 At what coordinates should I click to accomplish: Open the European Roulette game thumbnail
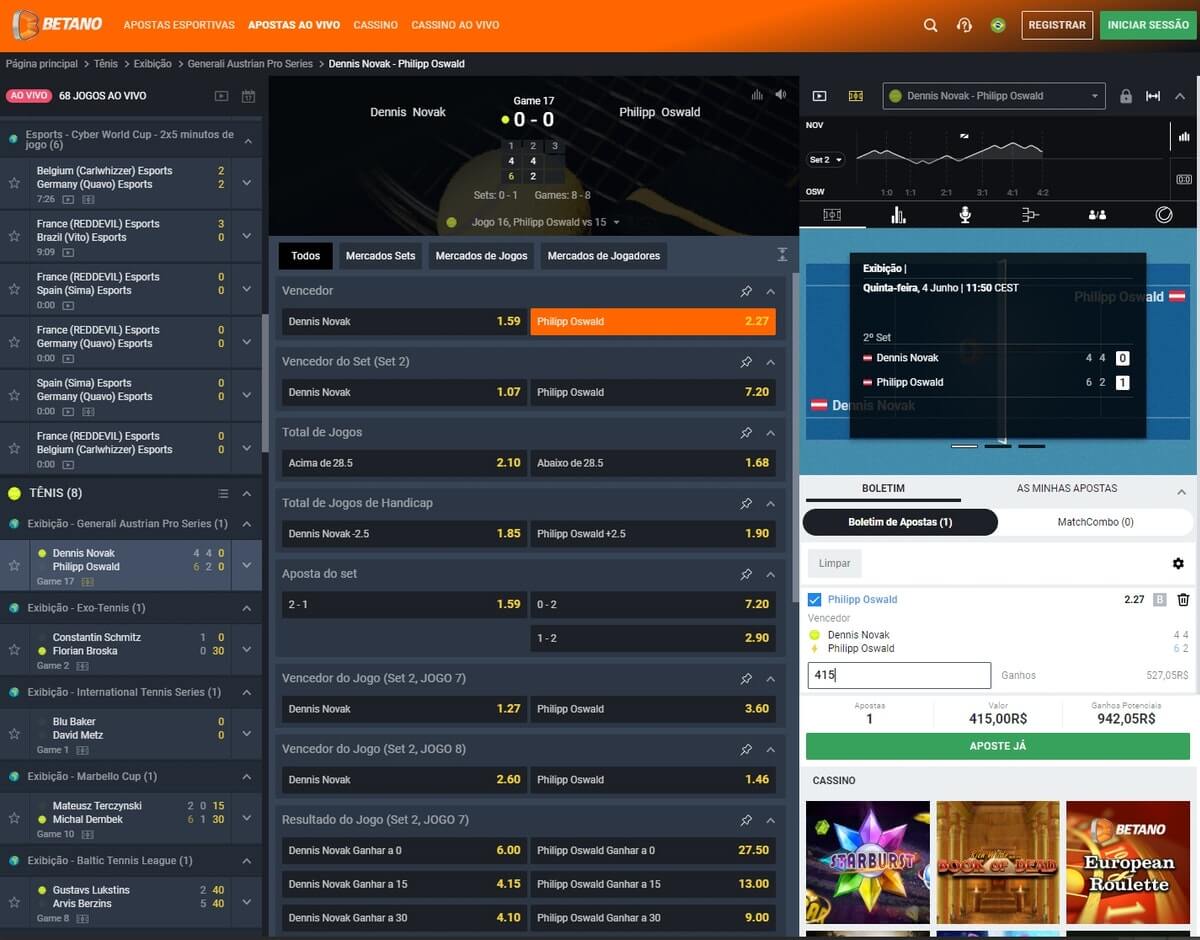tap(1128, 862)
